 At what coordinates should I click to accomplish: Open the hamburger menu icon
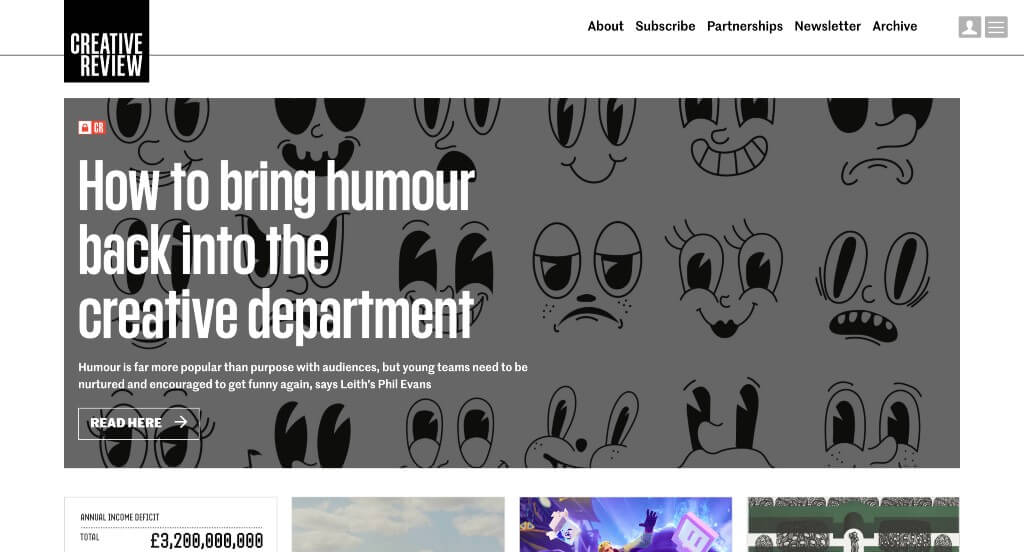996,27
